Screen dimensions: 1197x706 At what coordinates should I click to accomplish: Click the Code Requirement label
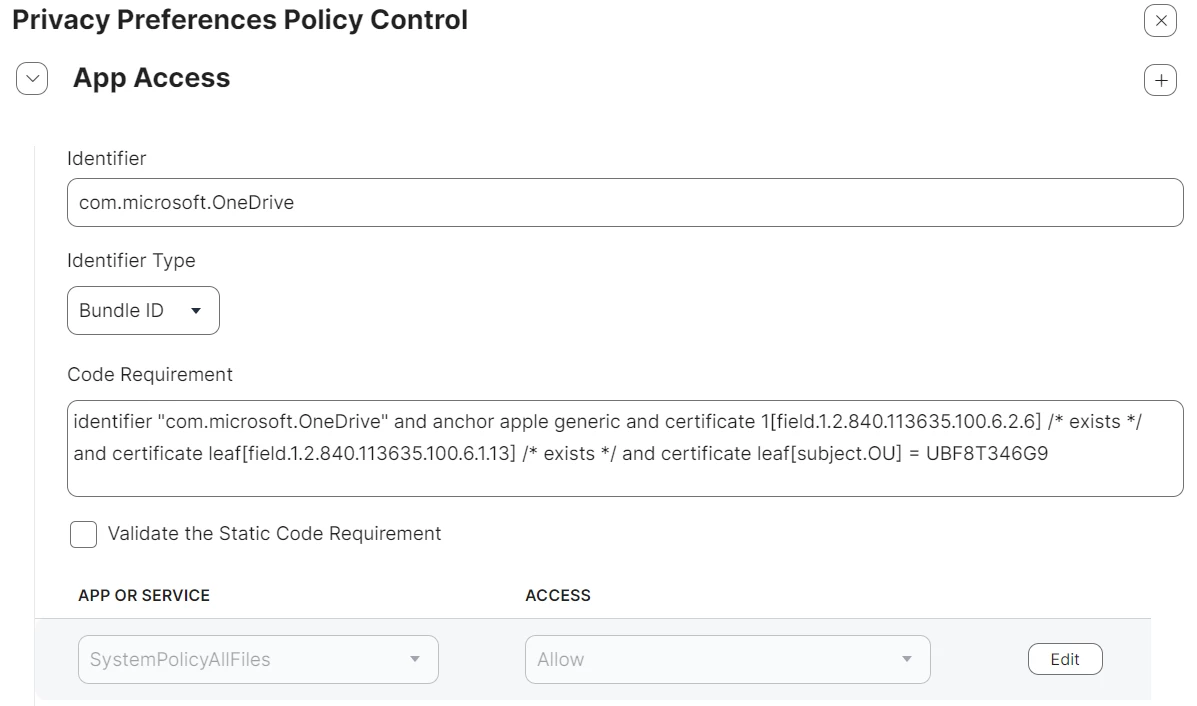pos(150,375)
